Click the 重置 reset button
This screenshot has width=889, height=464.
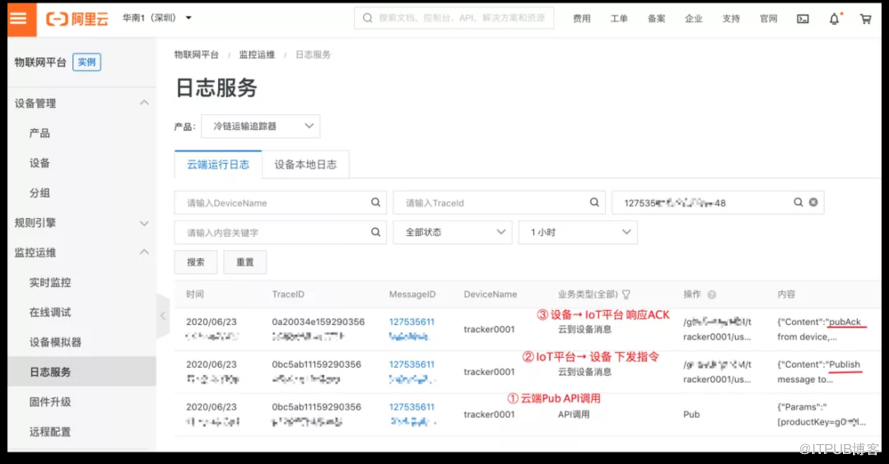pos(244,262)
